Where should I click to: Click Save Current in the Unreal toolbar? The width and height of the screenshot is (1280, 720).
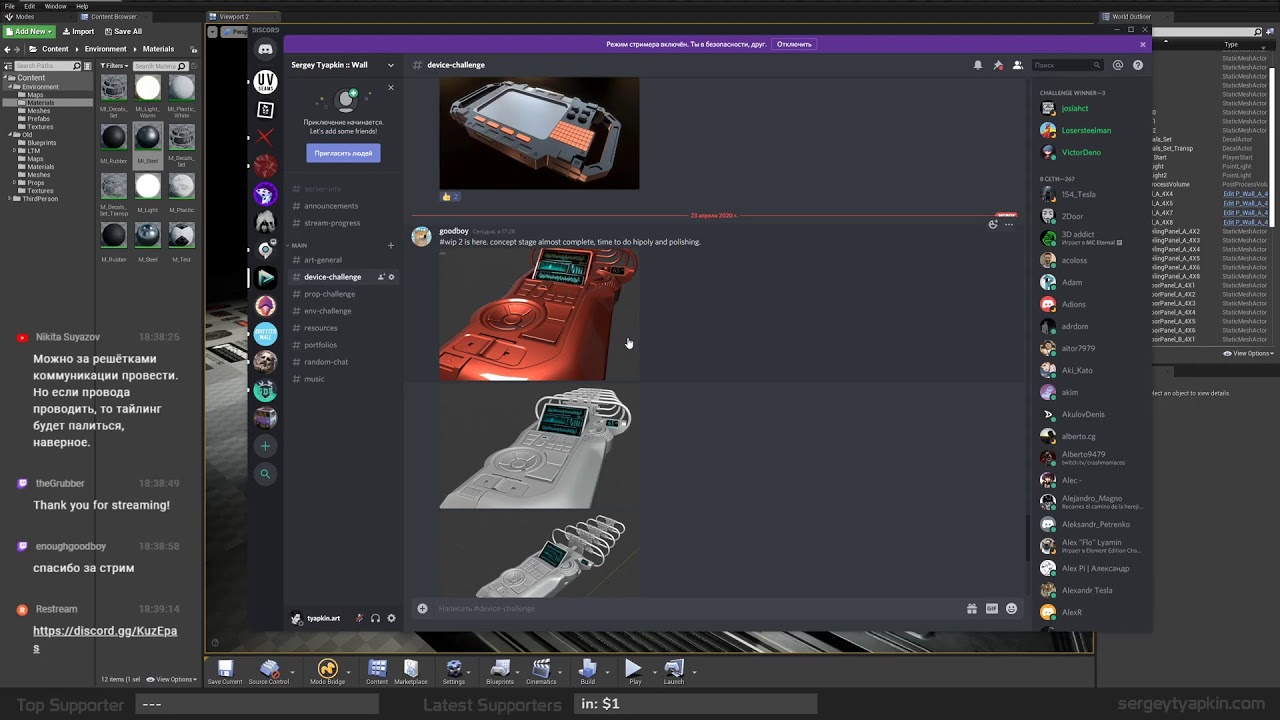pyautogui.click(x=225, y=672)
